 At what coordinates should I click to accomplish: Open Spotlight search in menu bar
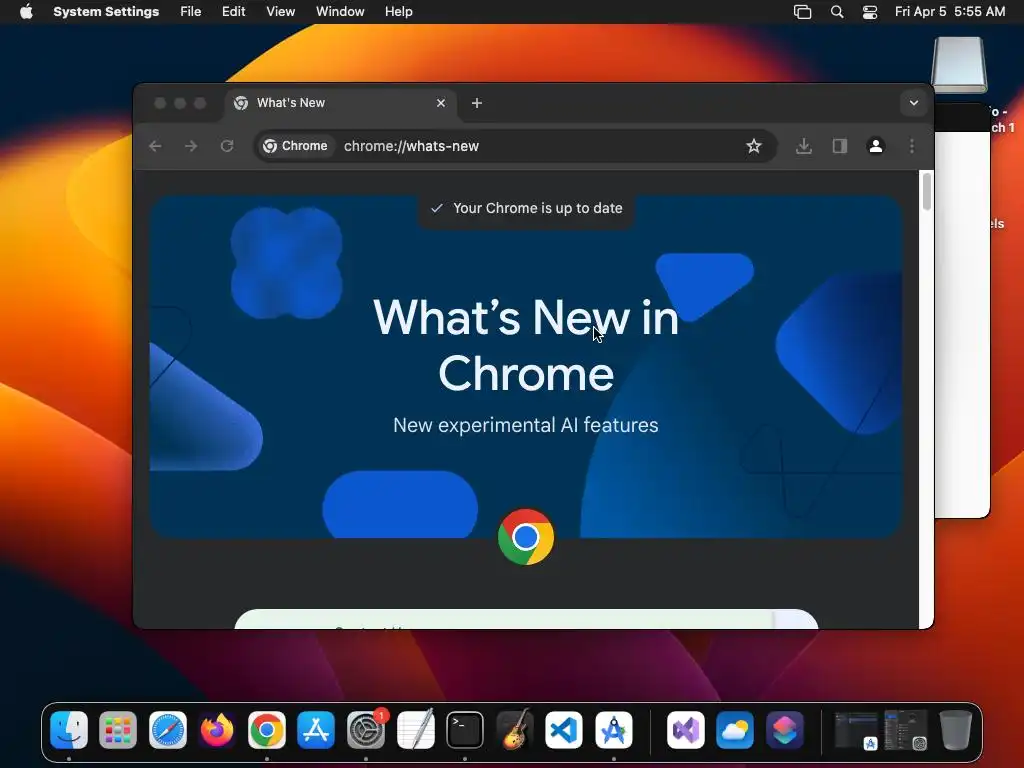coord(837,12)
